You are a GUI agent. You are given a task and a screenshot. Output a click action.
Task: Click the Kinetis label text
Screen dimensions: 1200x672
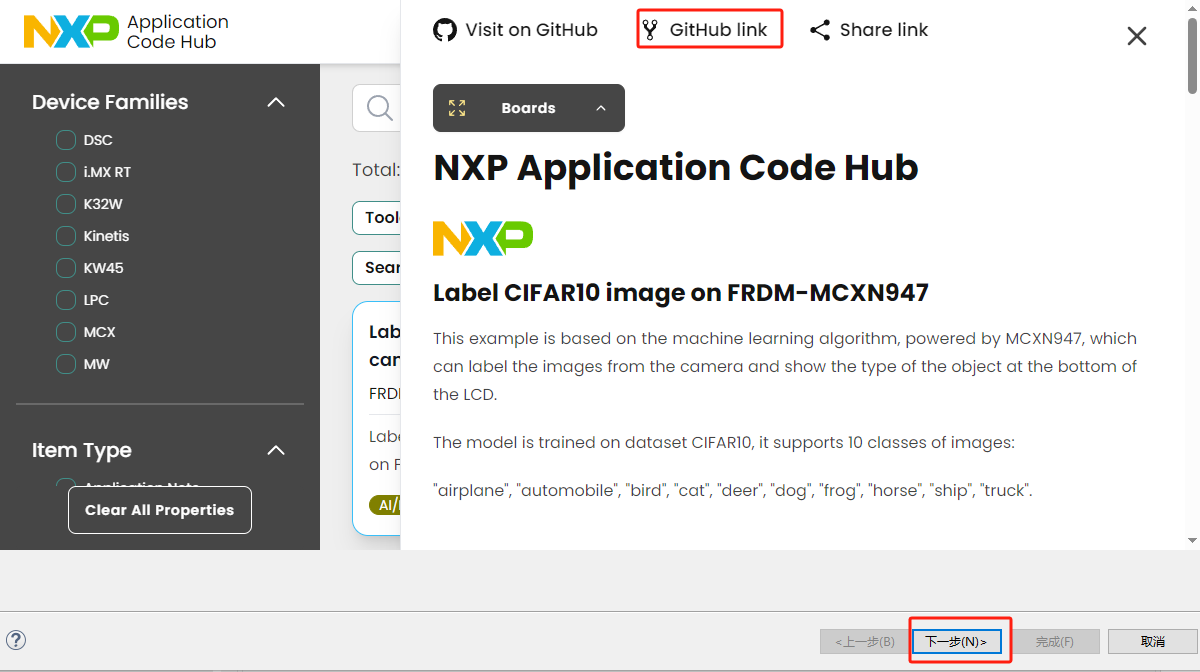point(106,236)
